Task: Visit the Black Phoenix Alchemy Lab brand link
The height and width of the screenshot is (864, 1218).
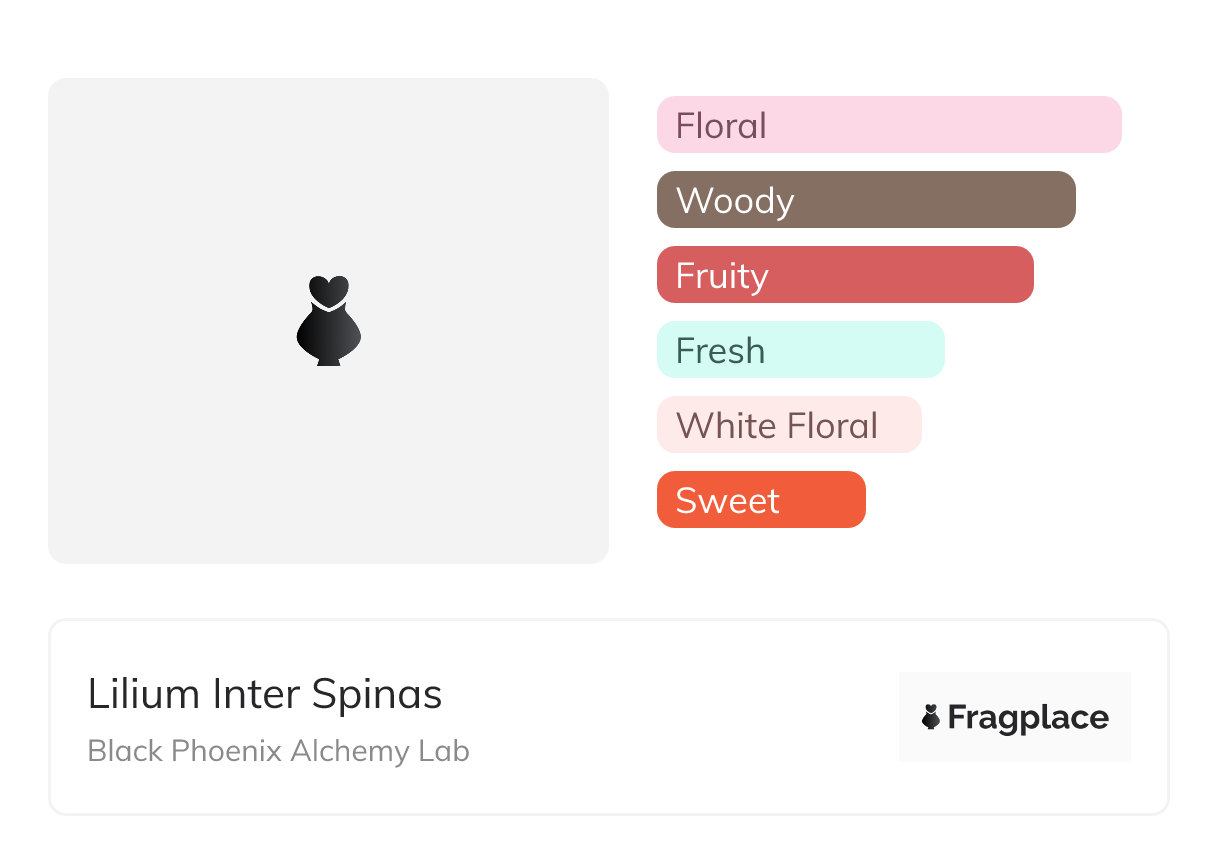Action: point(278,751)
